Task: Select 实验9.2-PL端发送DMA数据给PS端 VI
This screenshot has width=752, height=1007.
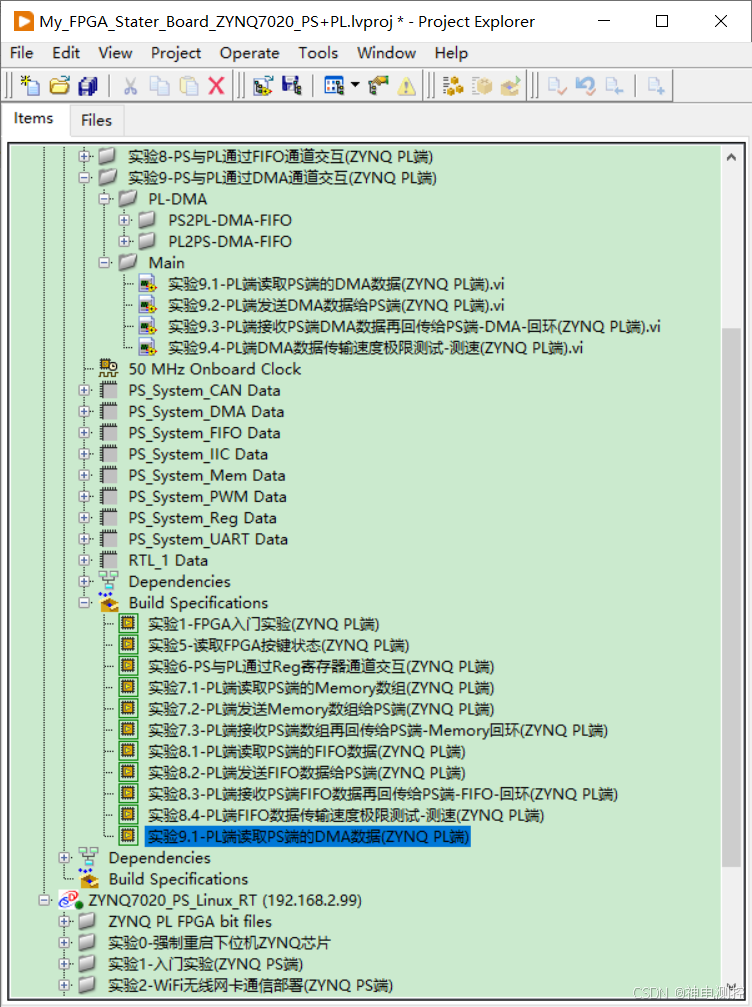Action: coord(336,305)
